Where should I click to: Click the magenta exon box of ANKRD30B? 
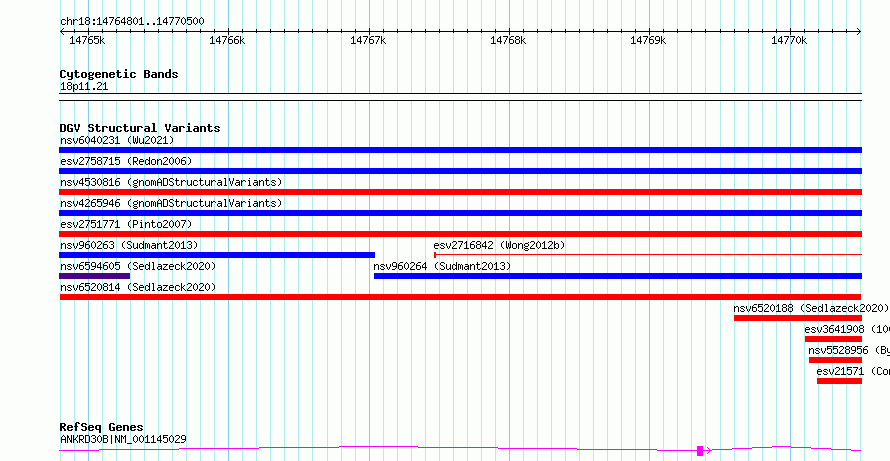(x=700, y=451)
